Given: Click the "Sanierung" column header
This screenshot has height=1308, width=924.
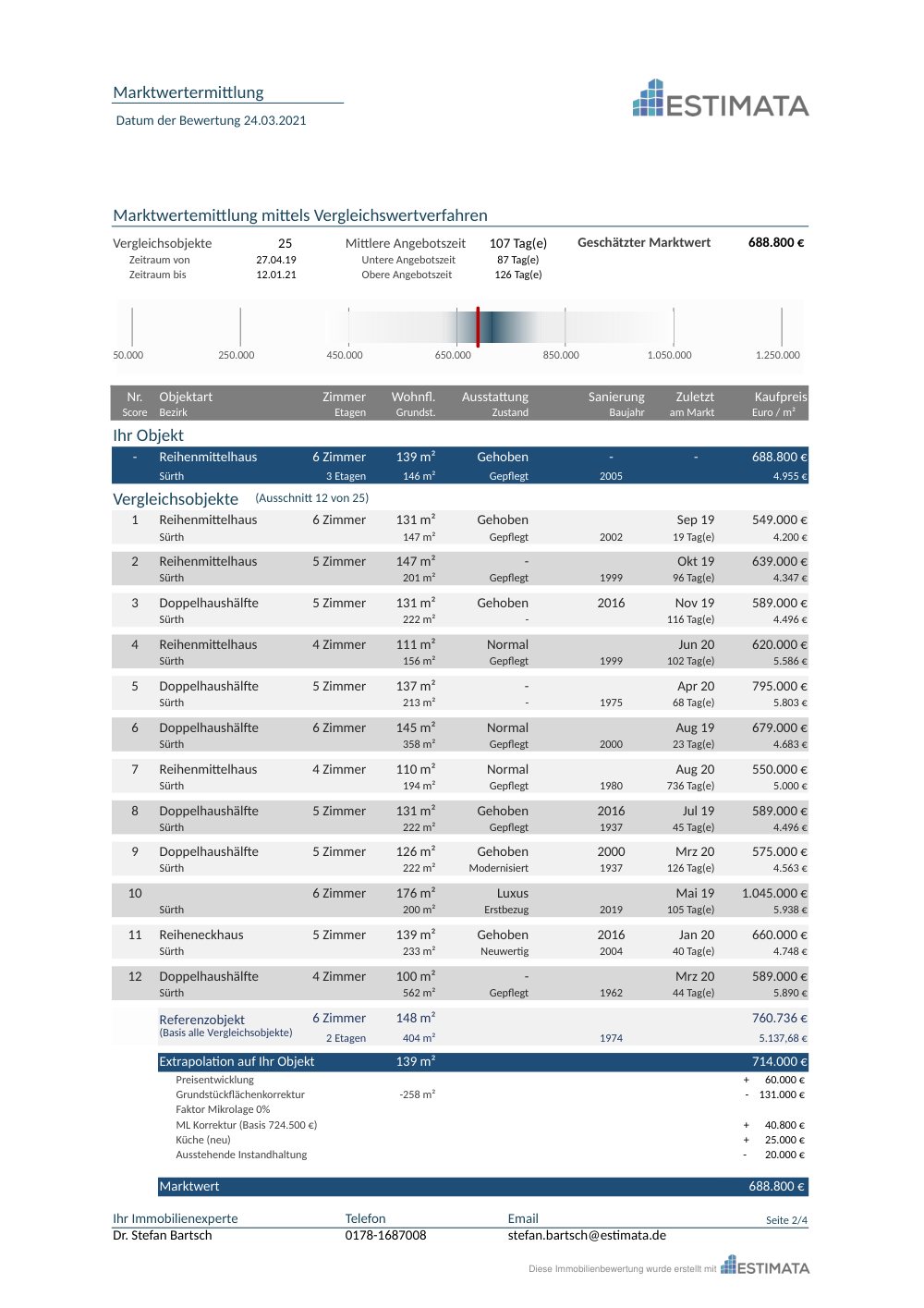Looking at the screenshot, I should tap(616, 397).
